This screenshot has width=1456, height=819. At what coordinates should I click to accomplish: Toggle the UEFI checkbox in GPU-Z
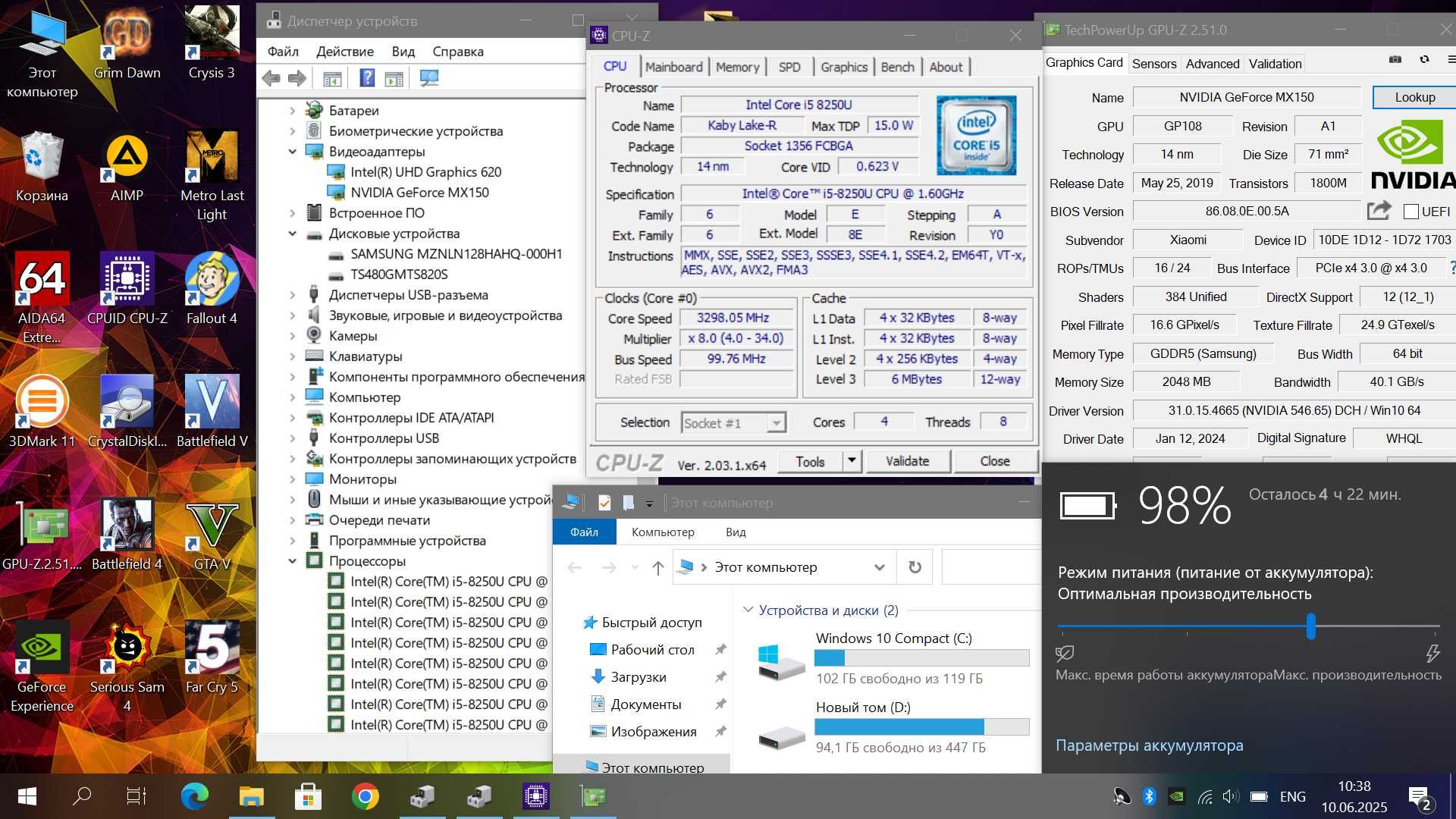tap(1410, 212)
